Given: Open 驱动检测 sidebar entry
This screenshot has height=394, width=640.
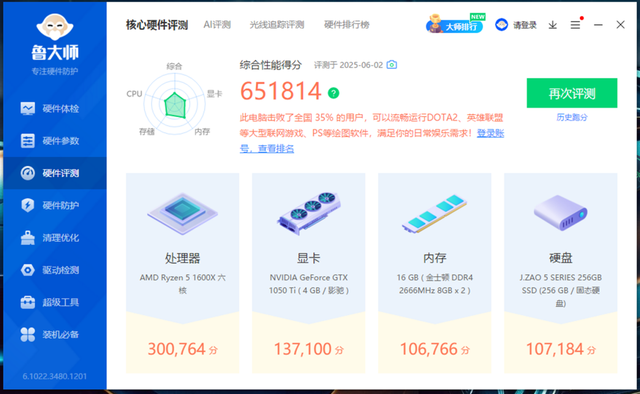Looking at the screenshot, I should point(55,270).
